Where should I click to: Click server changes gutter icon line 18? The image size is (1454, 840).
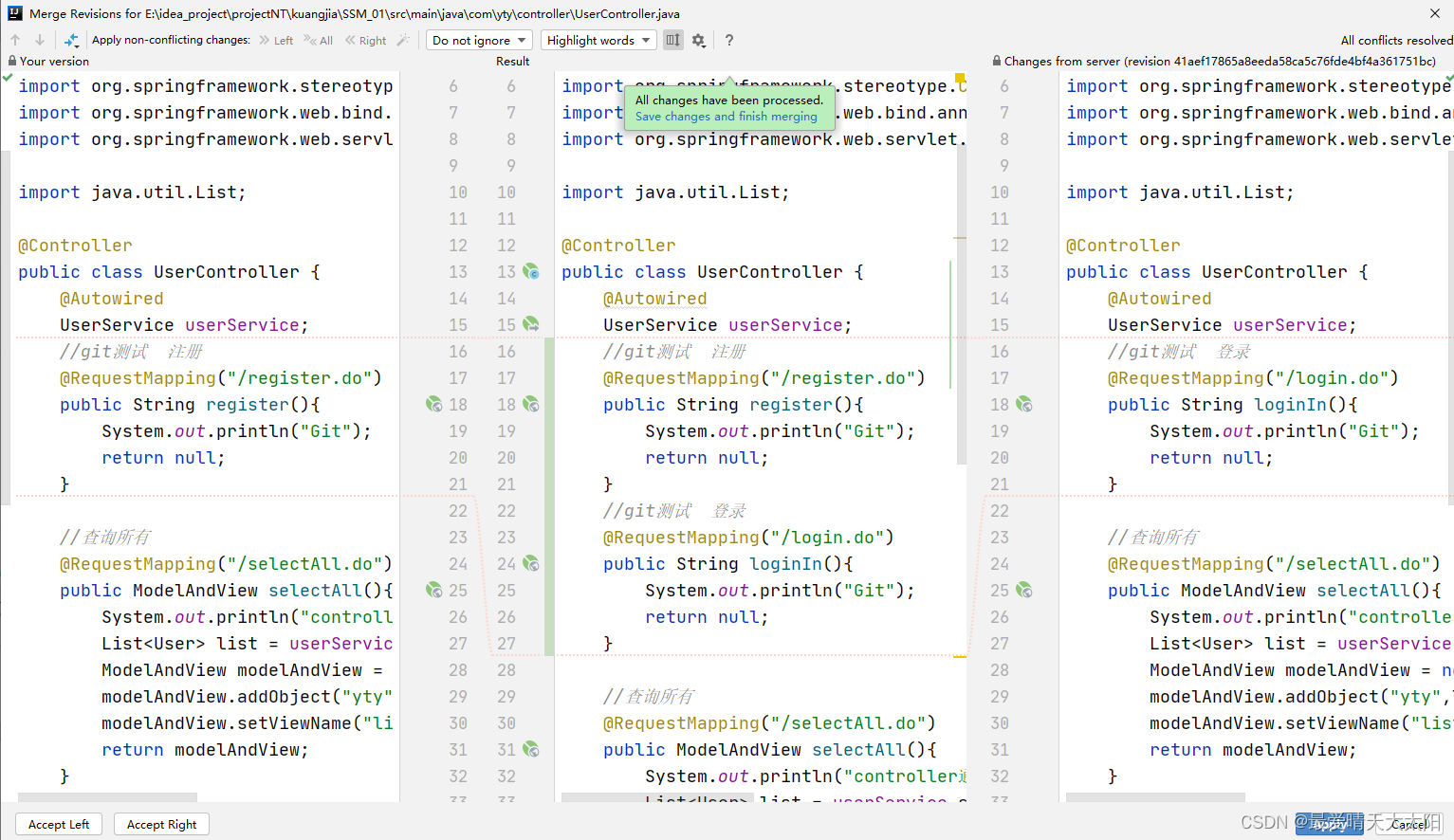click(x=1024, y=405)
